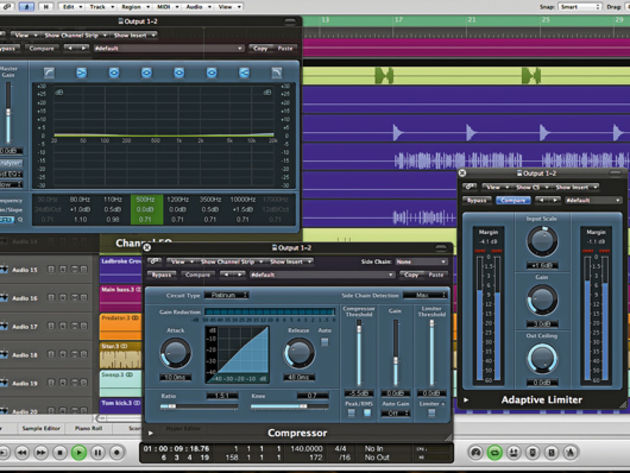Toggle the low shelf band in Channel EQ
This screenshot has height=473, width=630.
point(82,72)
